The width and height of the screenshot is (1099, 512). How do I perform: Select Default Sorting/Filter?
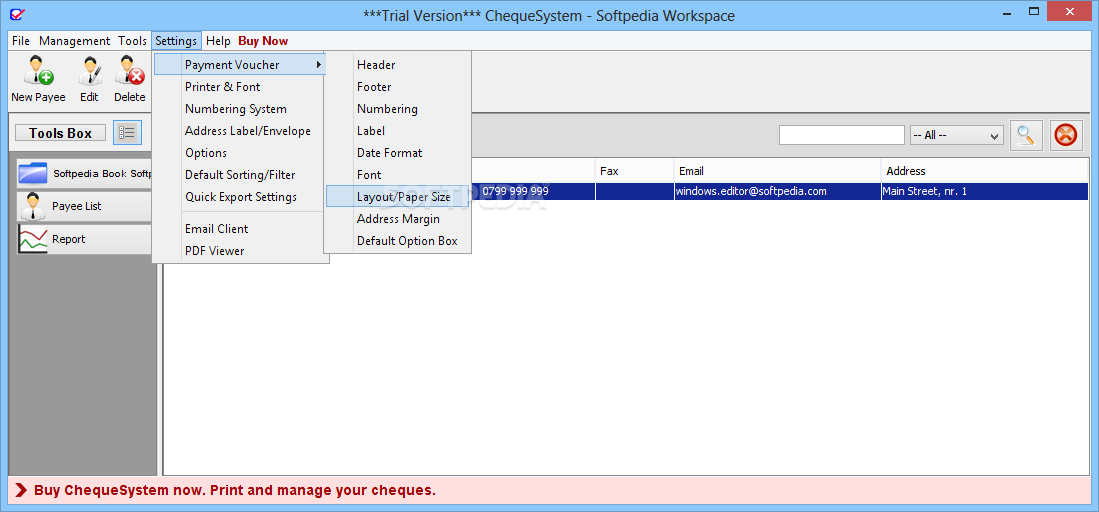[x=240, y=175]
